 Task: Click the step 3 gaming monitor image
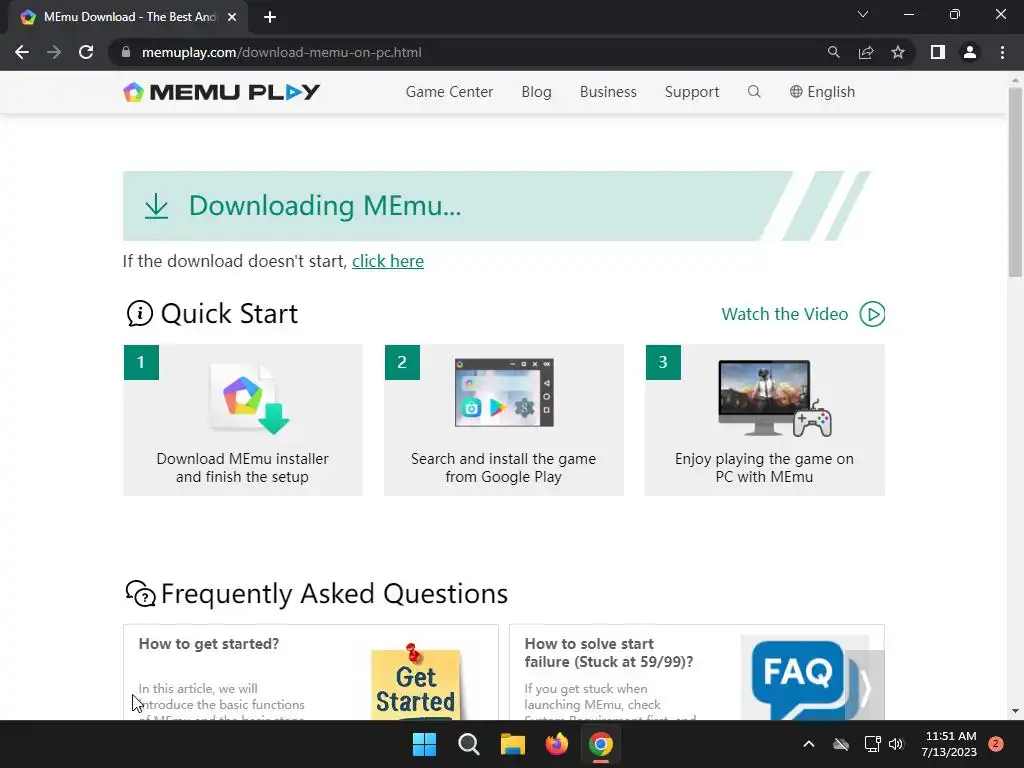(x=775, y=398)
